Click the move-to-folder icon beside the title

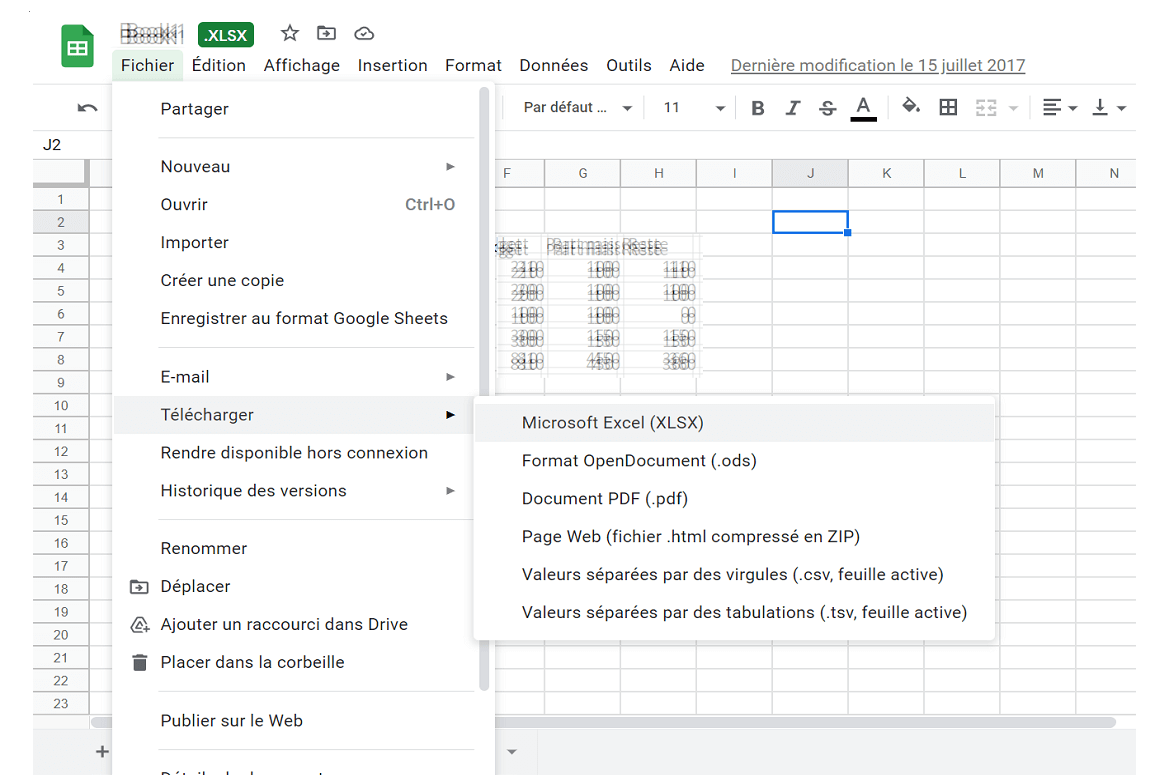point(326,33)
